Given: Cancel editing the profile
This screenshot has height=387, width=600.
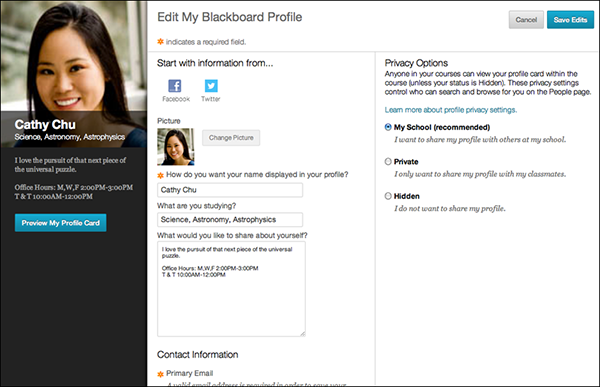Looking at the screenshot, I should click(526, 20).
